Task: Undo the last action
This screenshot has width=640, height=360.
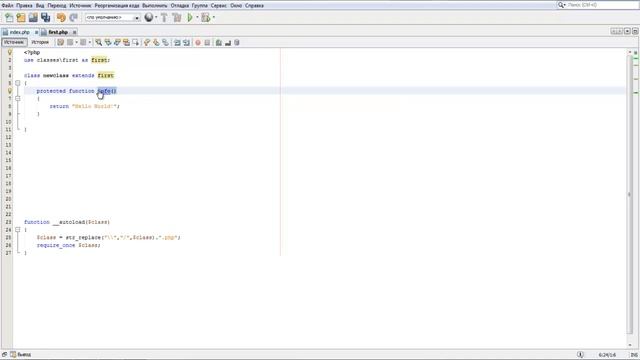Action: 61,18
